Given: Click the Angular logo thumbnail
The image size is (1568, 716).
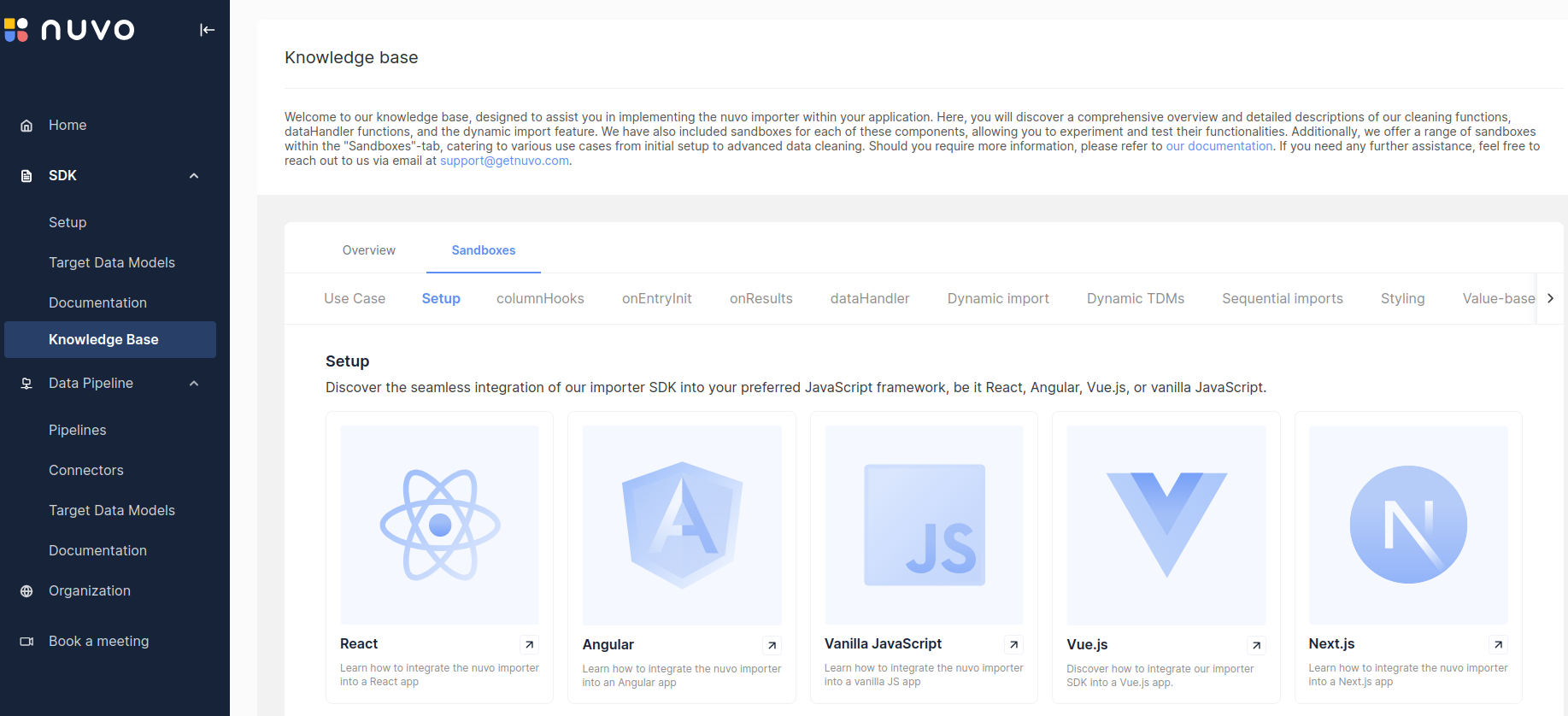Looking at the screenshot, I should [x=682, y=525].
